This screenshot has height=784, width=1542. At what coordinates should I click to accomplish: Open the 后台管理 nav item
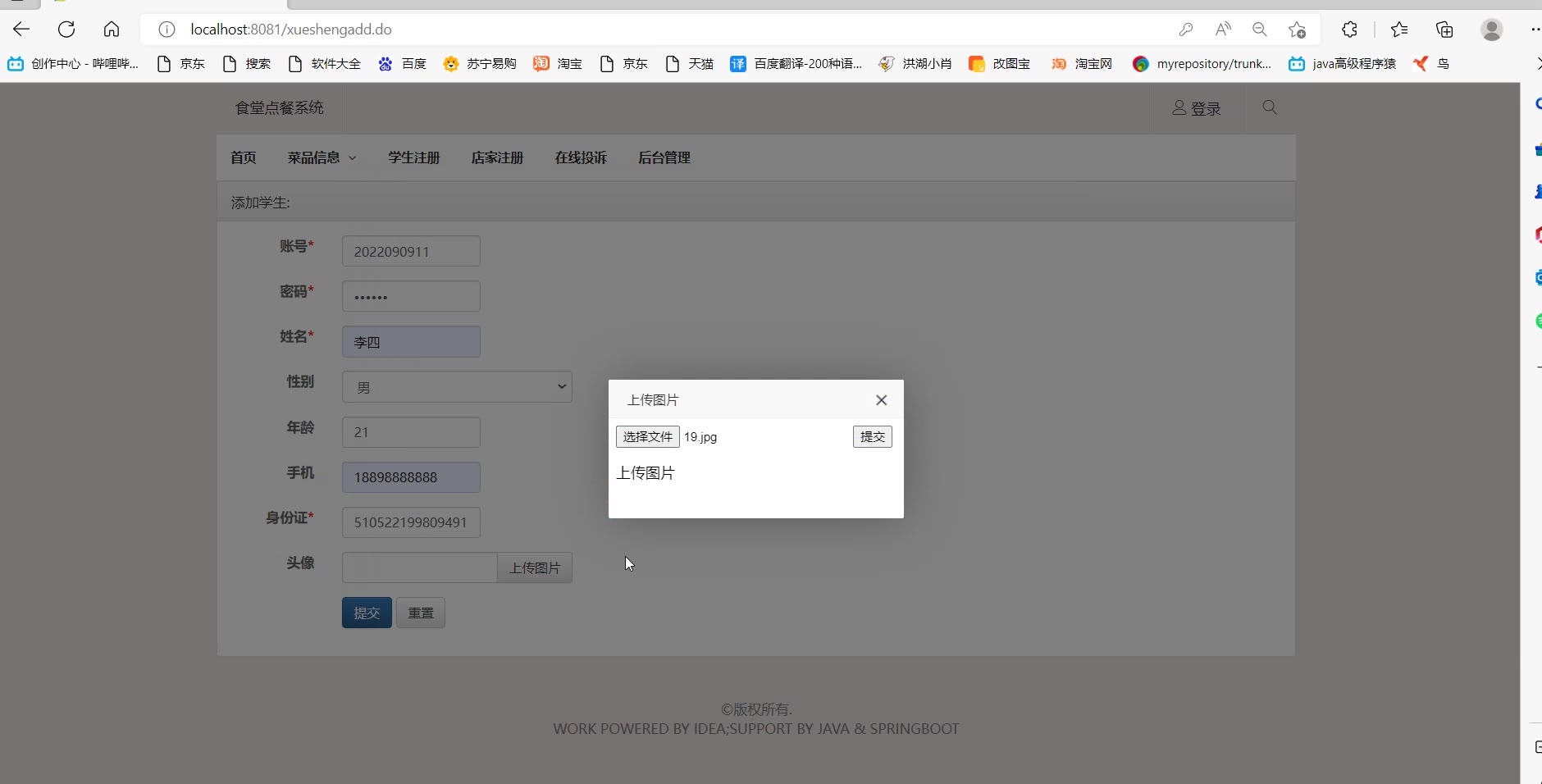[x=664, y=157]
